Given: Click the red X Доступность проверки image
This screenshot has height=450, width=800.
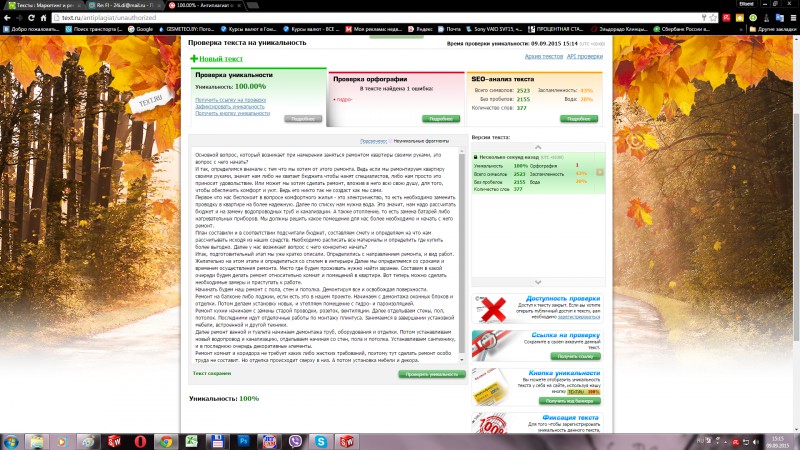Looking at the screenshot, I should pos(492,309).
